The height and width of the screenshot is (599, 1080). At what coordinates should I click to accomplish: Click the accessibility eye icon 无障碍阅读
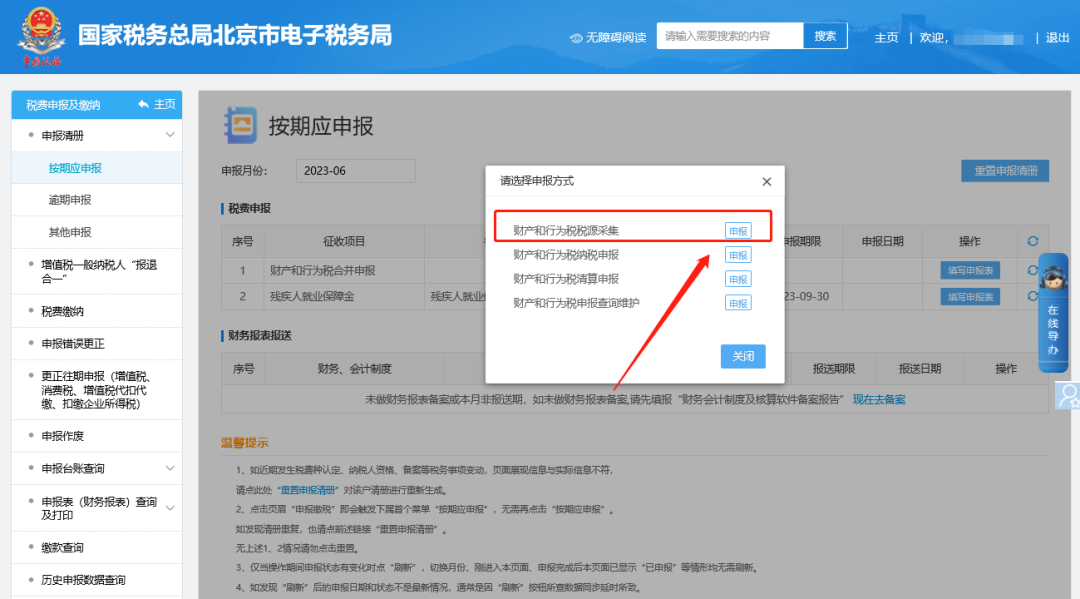[576, 38]
